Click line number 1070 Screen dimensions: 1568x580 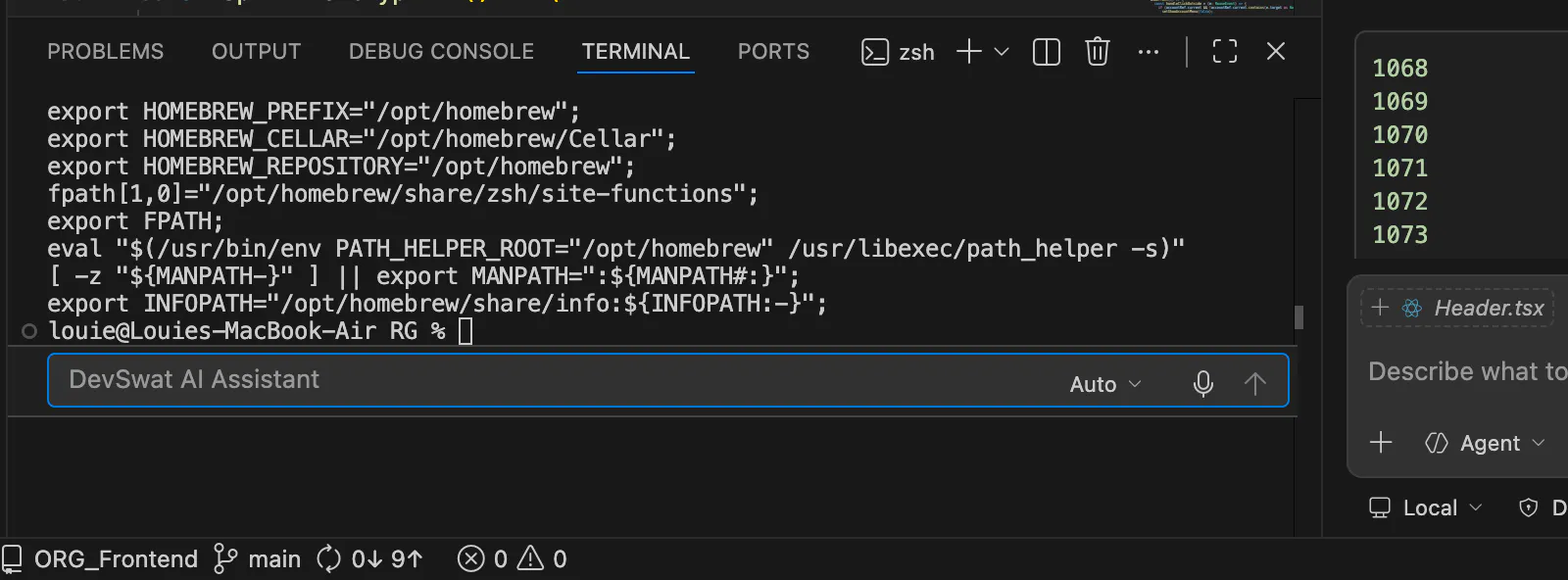pos(1399,135)
